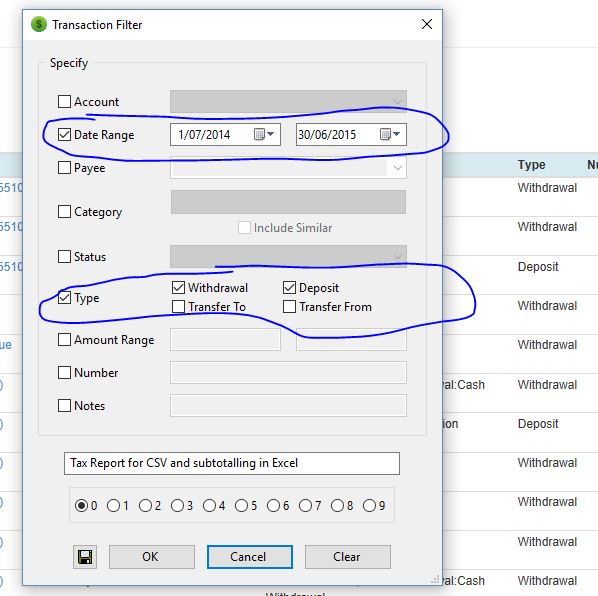This screenshot has width=598, height=596.
Task: Select filter slot radio button 3
Action: coord(177,506)
